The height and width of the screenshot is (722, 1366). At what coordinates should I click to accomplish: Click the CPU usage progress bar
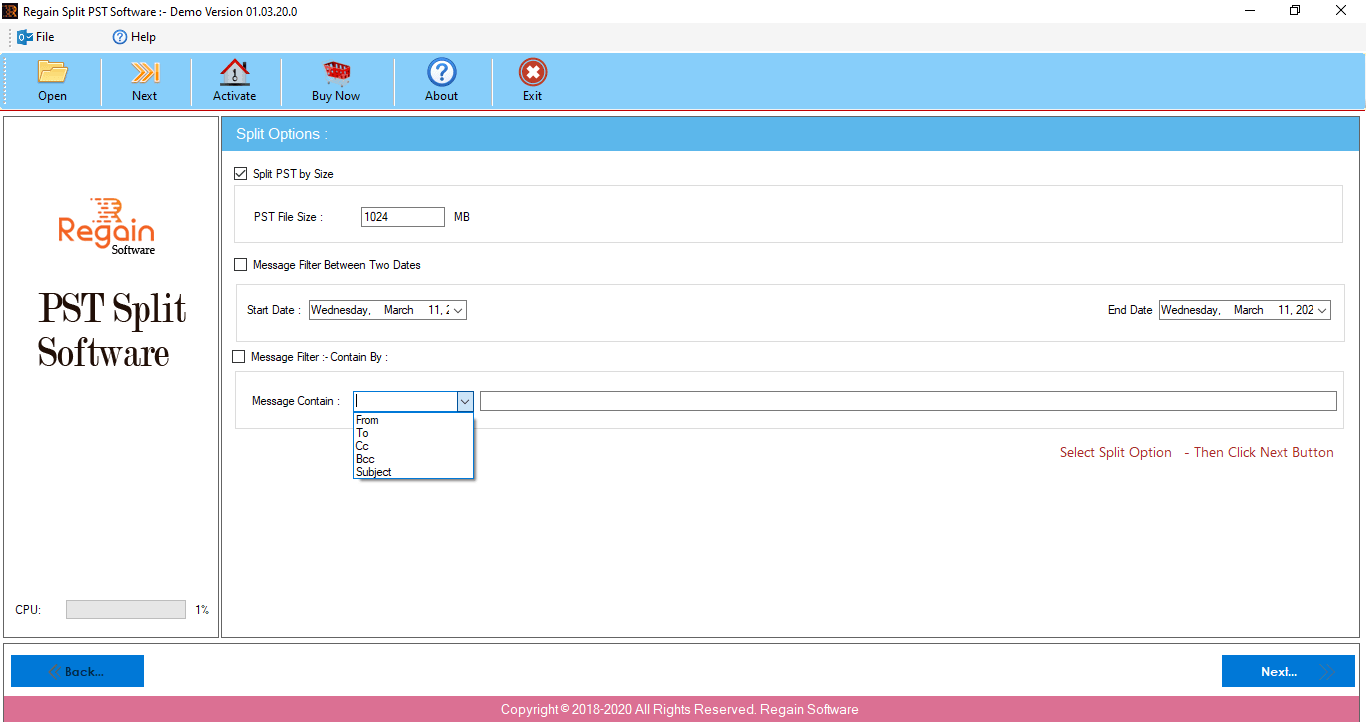coord(126,609)
